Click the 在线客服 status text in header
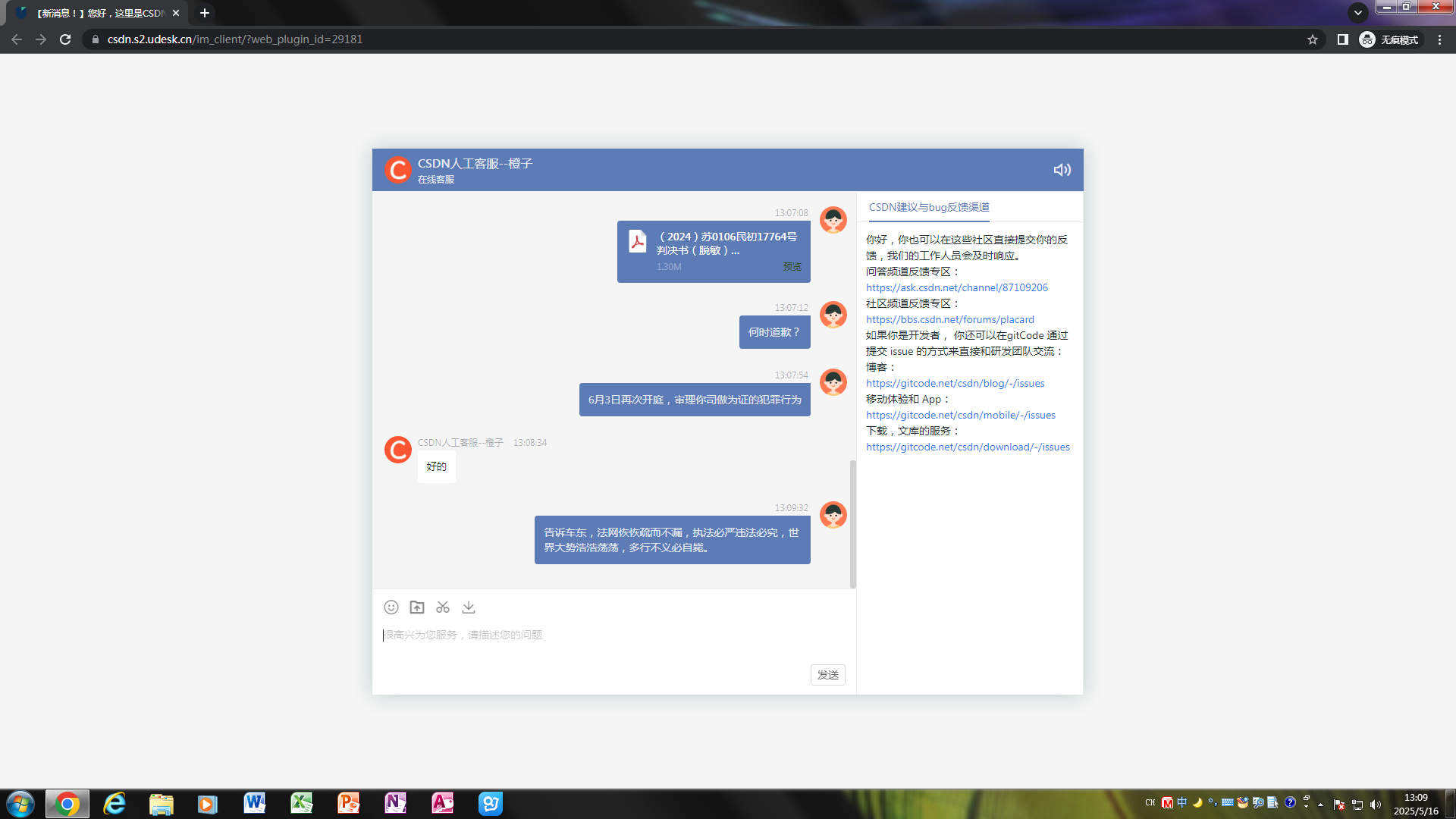The width and height of the screenshot is (1456, 819). coord(436,180)
